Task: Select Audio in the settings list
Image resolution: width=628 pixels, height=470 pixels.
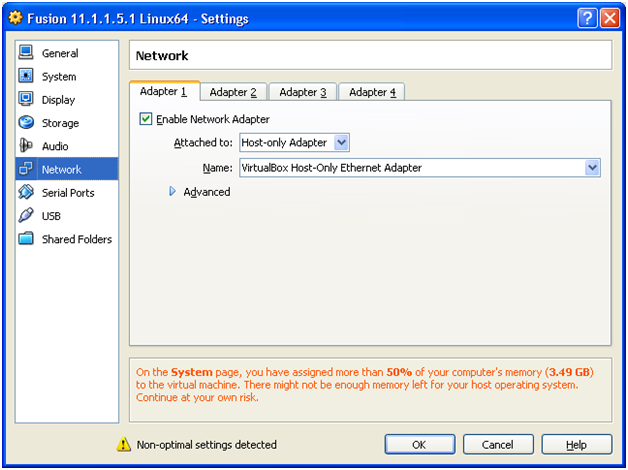Action: 67,146
